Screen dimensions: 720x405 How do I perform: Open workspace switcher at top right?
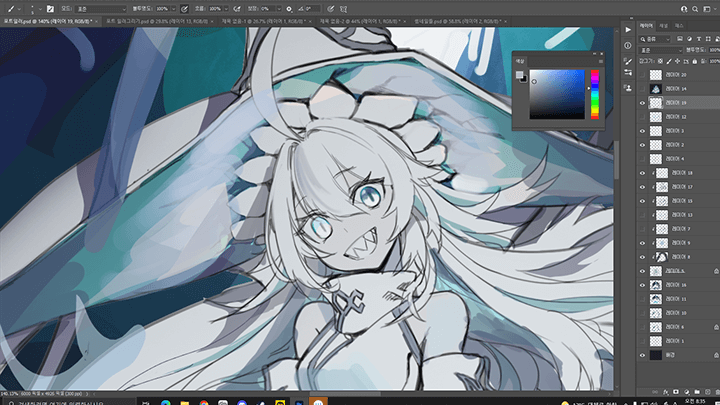(x=707, y=9)
